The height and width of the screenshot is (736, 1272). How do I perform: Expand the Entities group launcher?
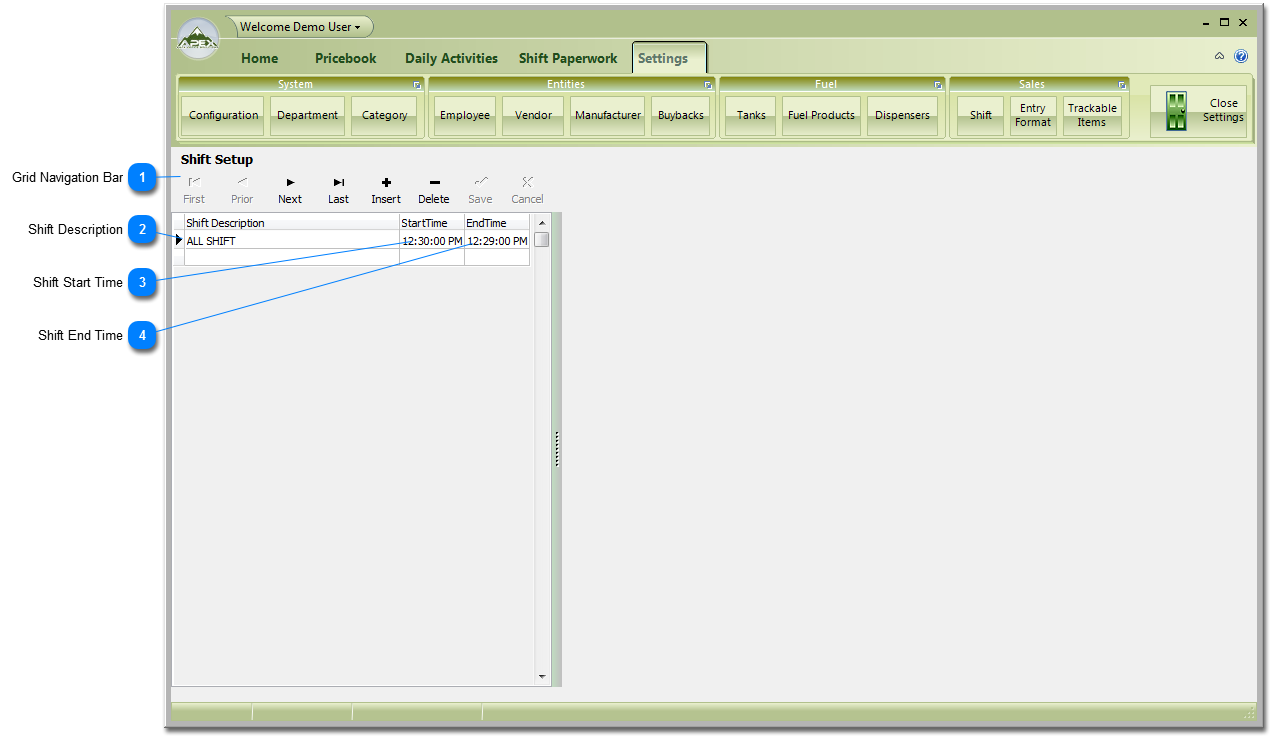(x=708, y=85)
